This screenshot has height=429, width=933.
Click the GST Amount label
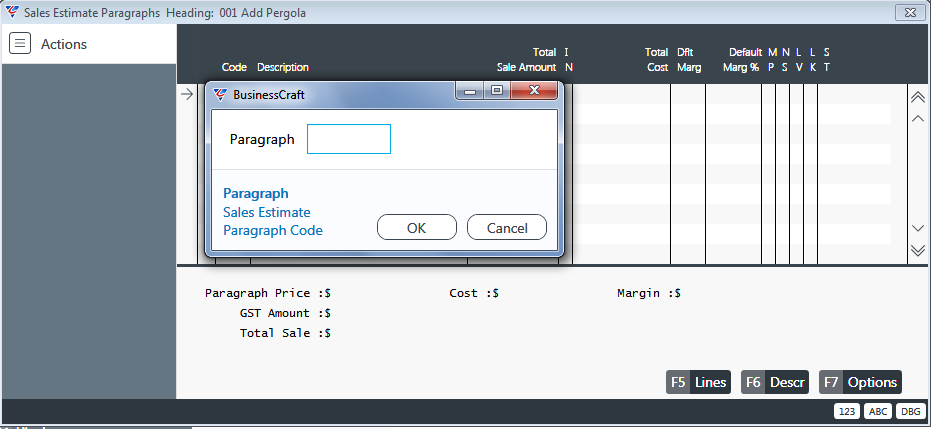(x=286, y=313)
